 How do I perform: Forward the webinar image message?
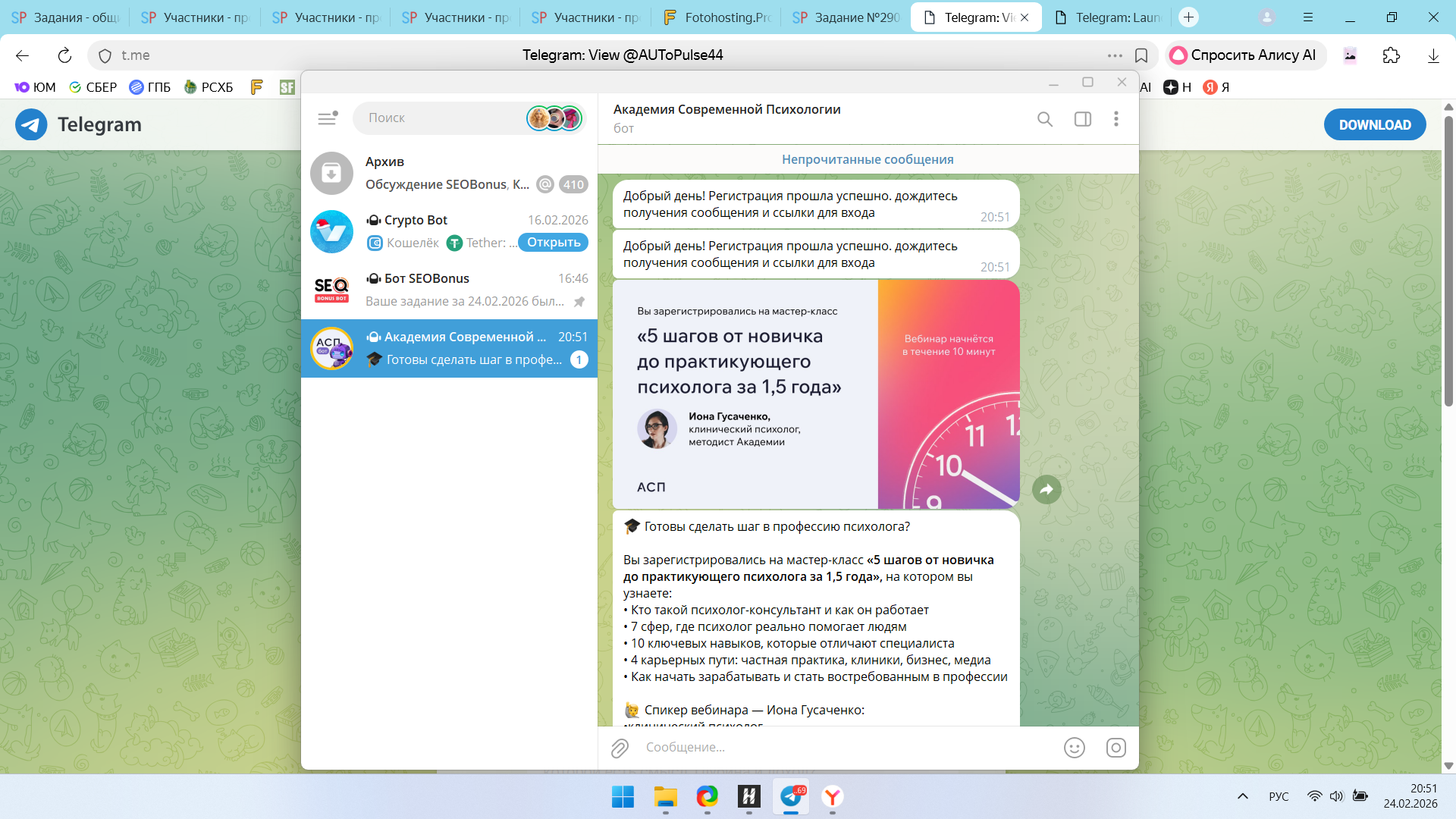1046,489
